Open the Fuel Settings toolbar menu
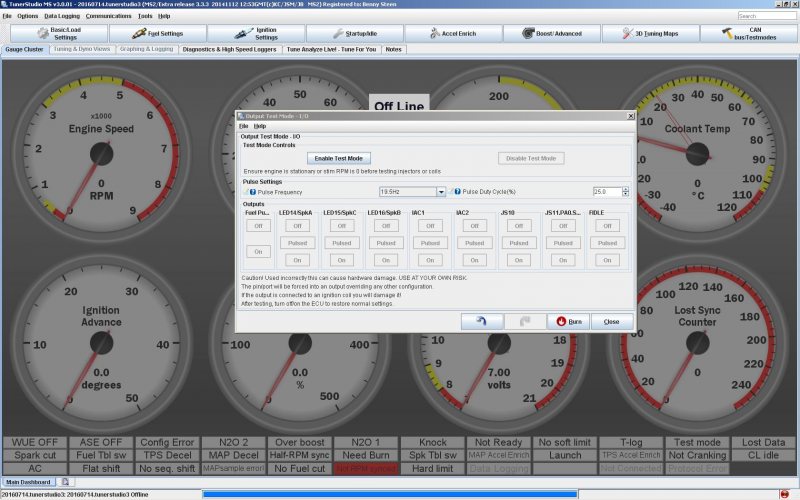Image resolution: width=800 pixels, height=500 pixels. pyautogui.click(x=158, y=34)
